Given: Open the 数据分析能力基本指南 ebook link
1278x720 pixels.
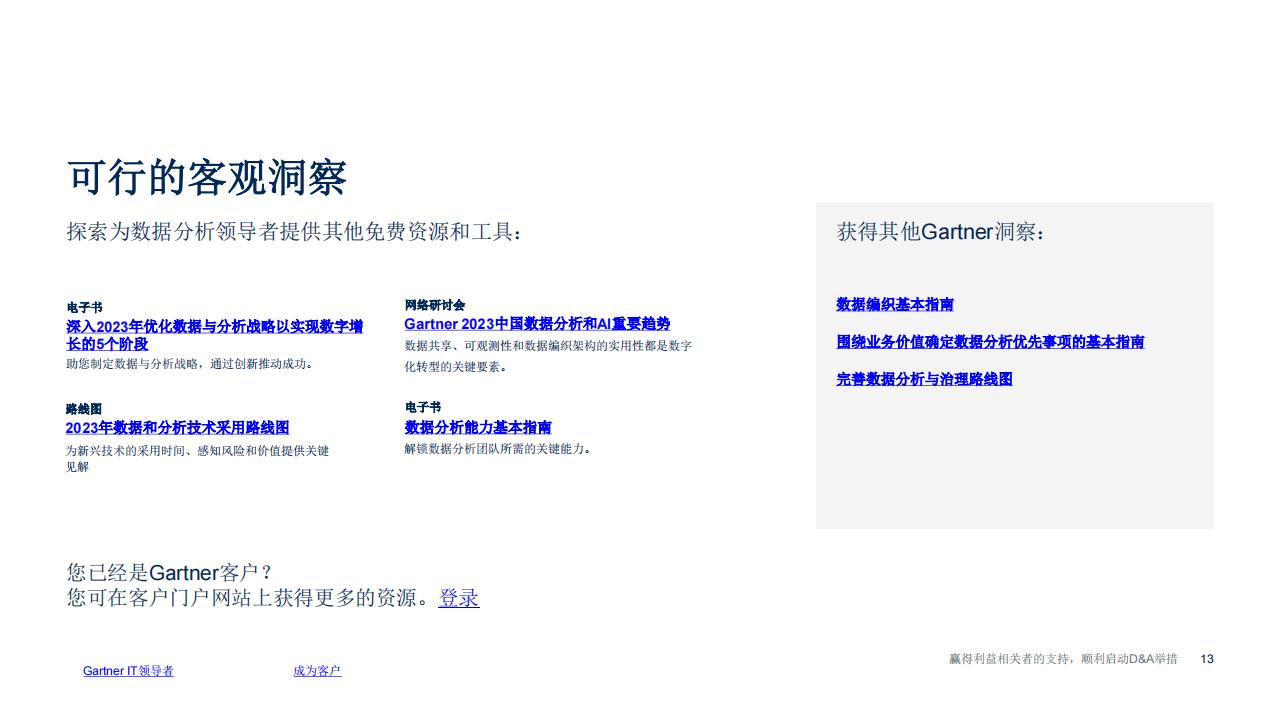Looking at the screenshot, I should pos(478,427).
